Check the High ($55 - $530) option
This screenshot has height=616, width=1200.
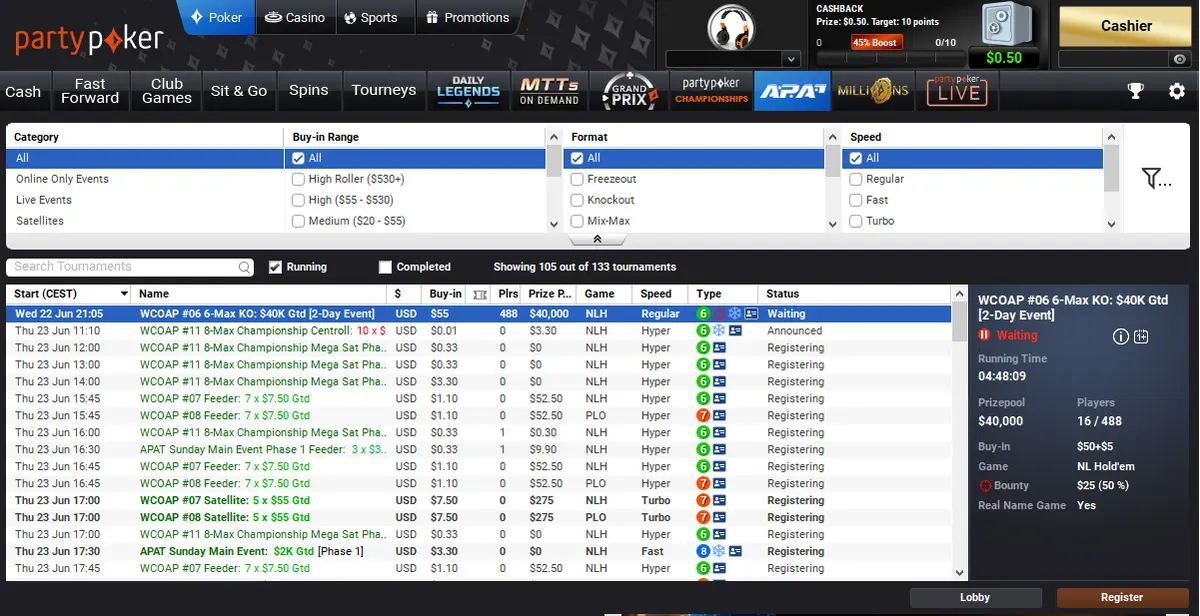tap(298, 200)
